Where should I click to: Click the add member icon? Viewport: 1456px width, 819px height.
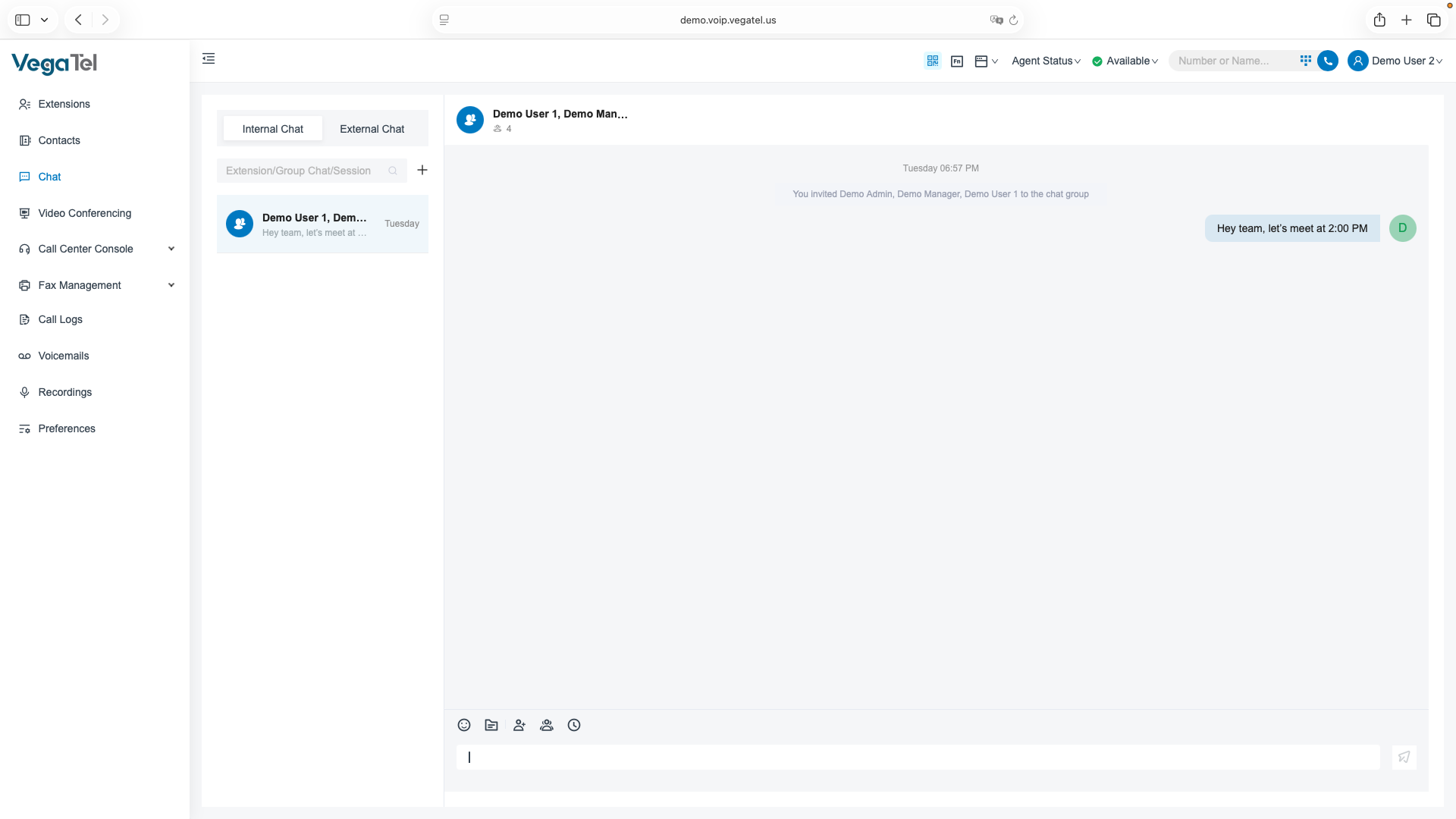(x=519, y=725)
